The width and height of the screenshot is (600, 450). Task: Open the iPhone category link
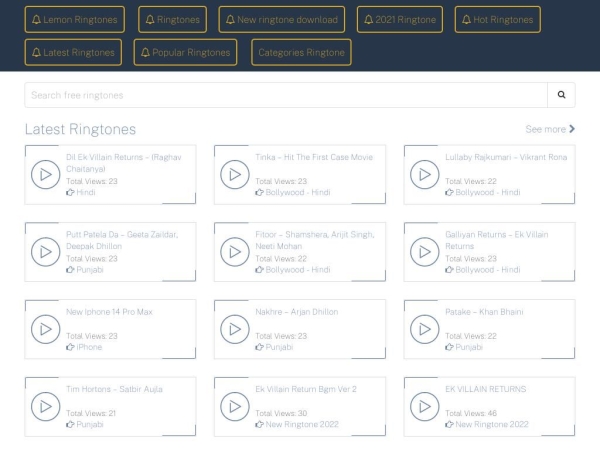tap(88, 347)
